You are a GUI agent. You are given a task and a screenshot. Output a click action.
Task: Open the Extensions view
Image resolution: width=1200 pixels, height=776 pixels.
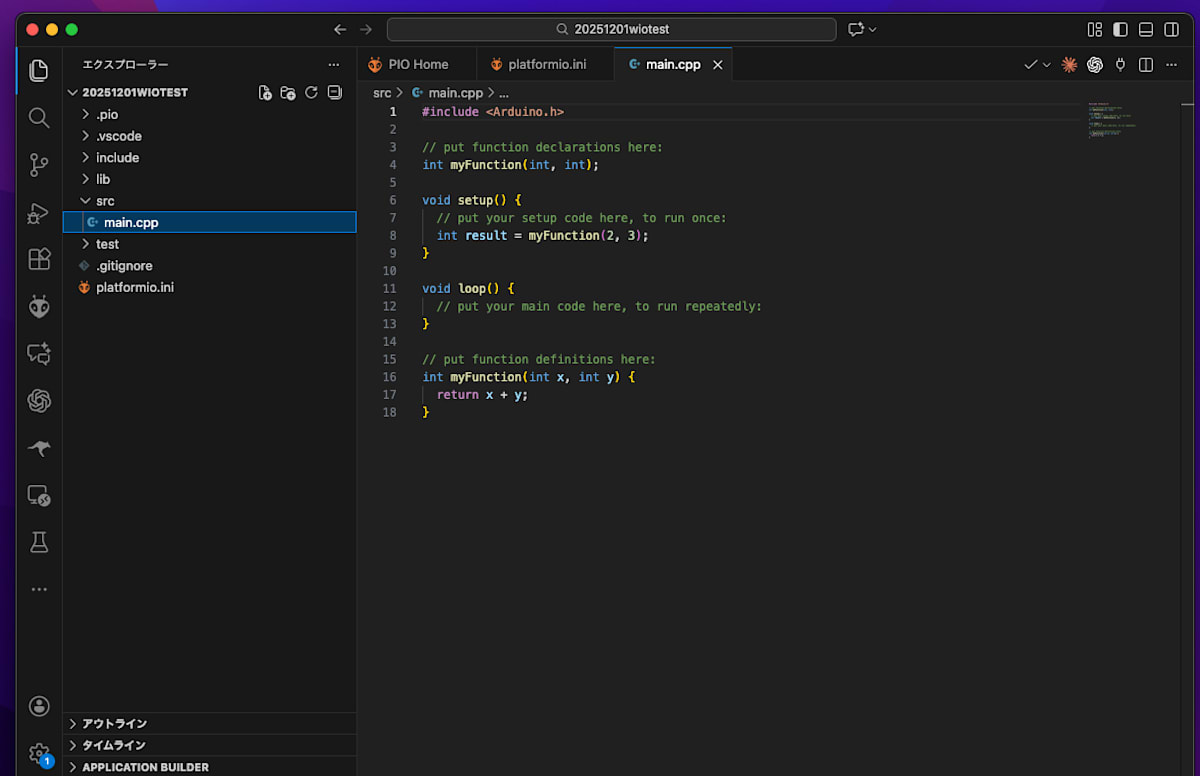click(39, 259)
